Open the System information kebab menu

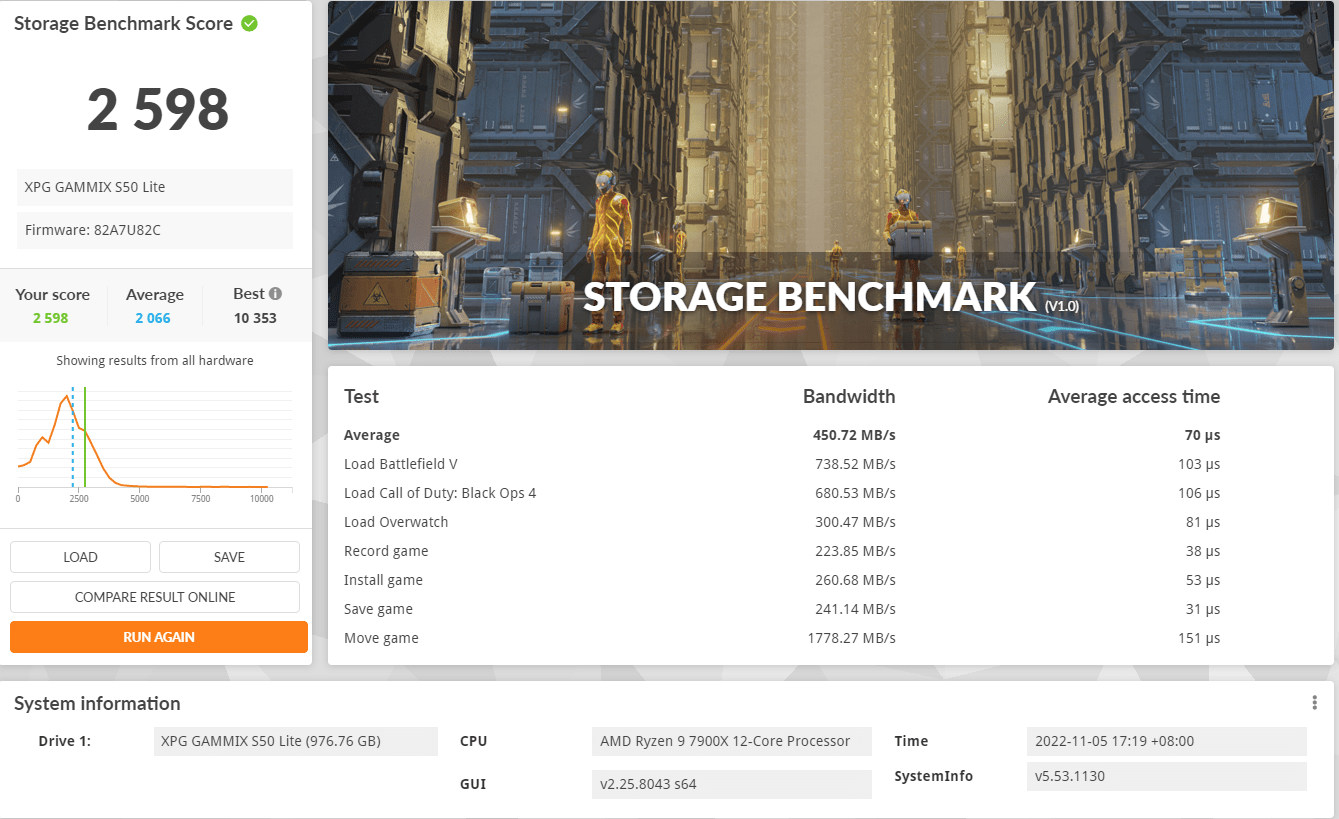[1315, 703]
